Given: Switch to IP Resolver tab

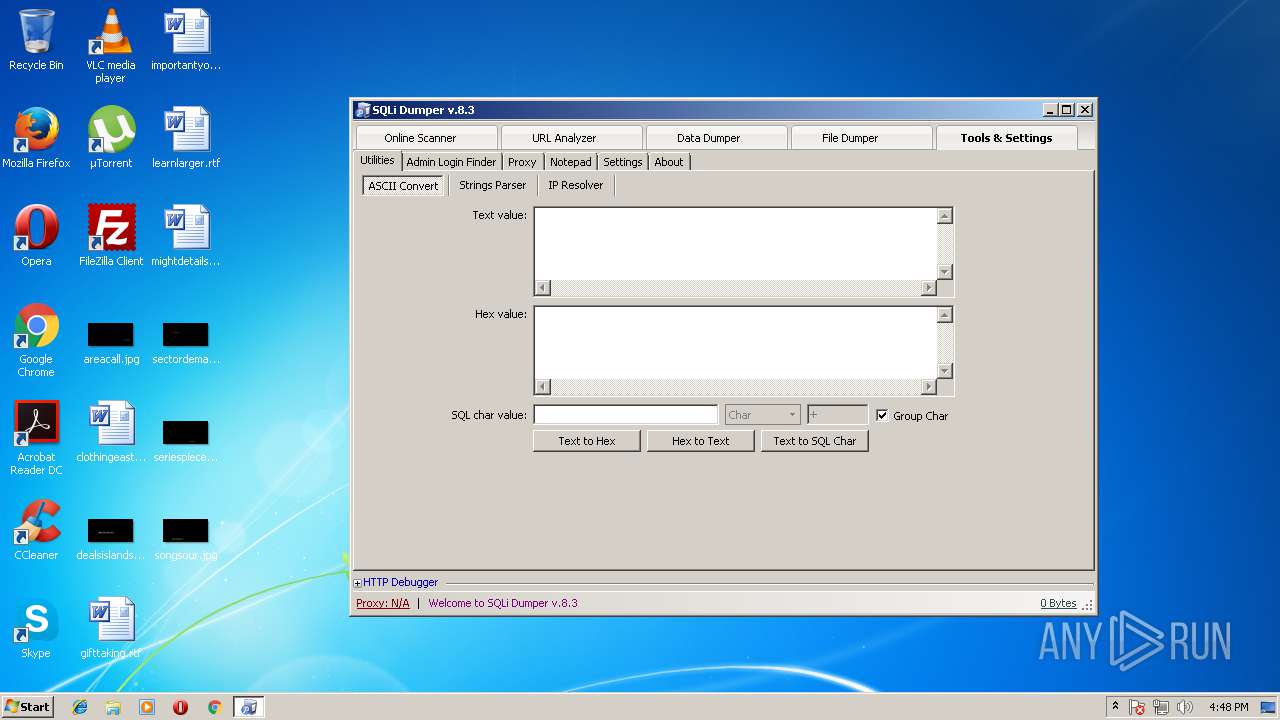Looking at the screenshot, I should [575, 185].
